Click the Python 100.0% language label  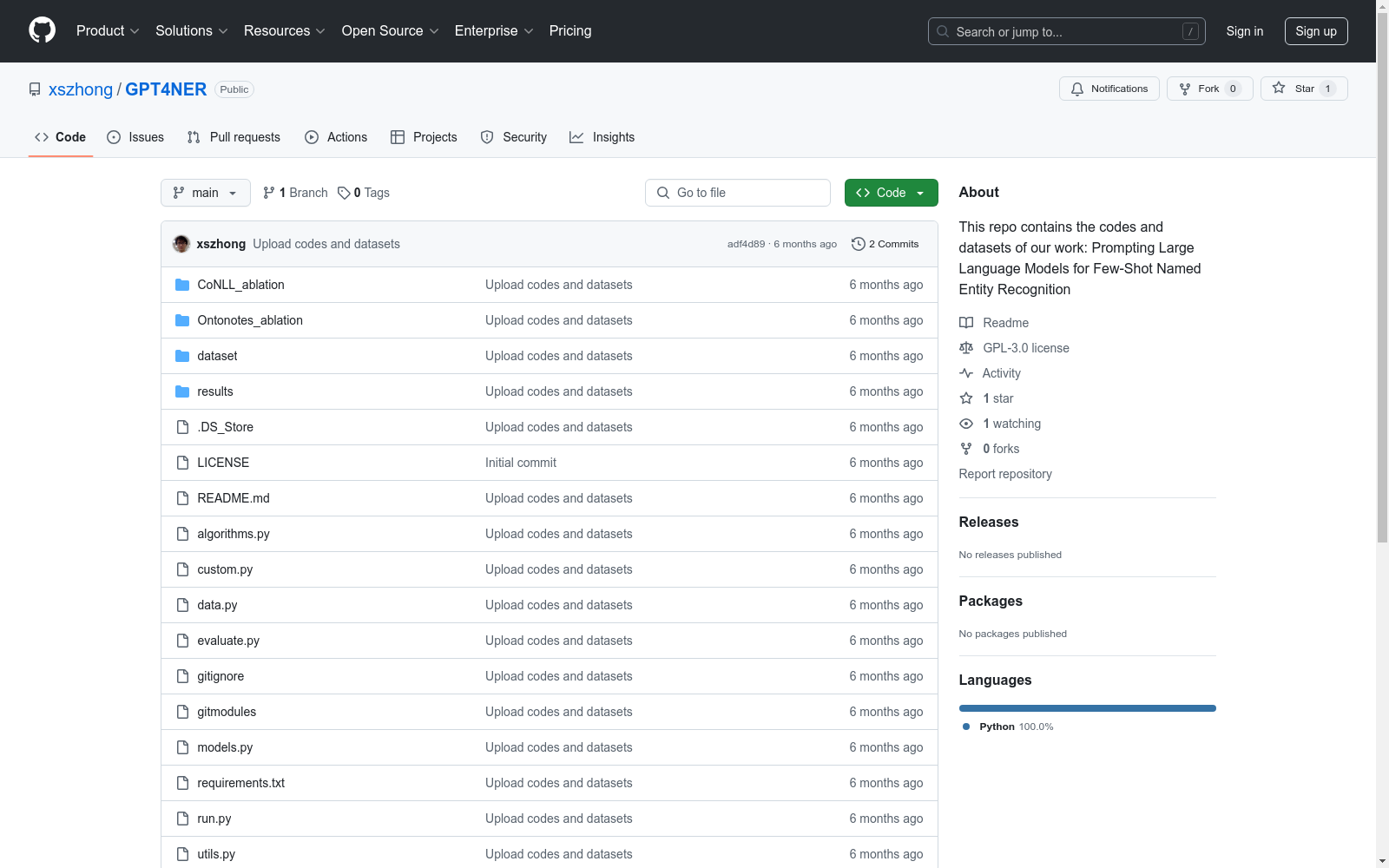(x=1017, y=727)
